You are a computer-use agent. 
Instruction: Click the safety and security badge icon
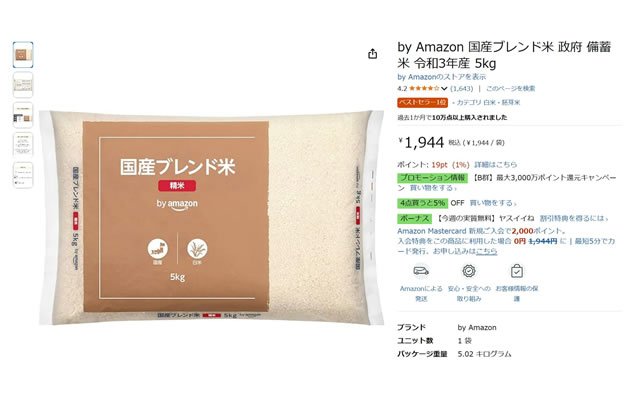pos(468,271)
